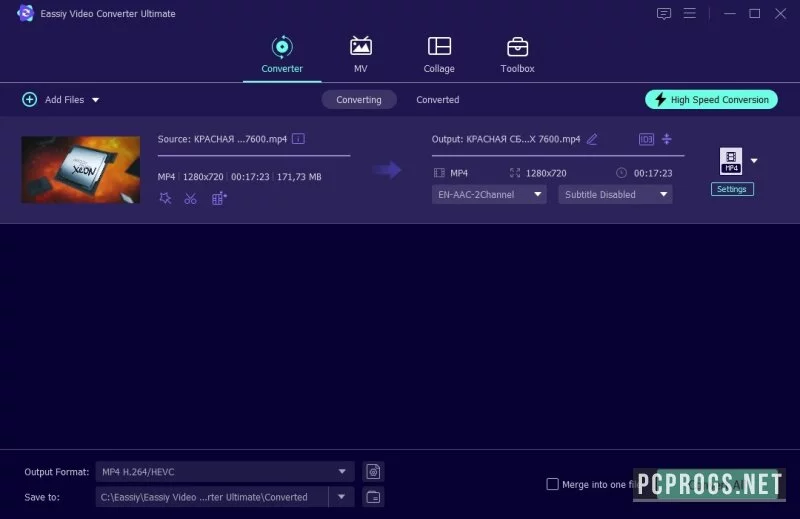The height and width of the screenshot is (519, 800).
Task: Open the source file info icon
Action: [298, 139]
